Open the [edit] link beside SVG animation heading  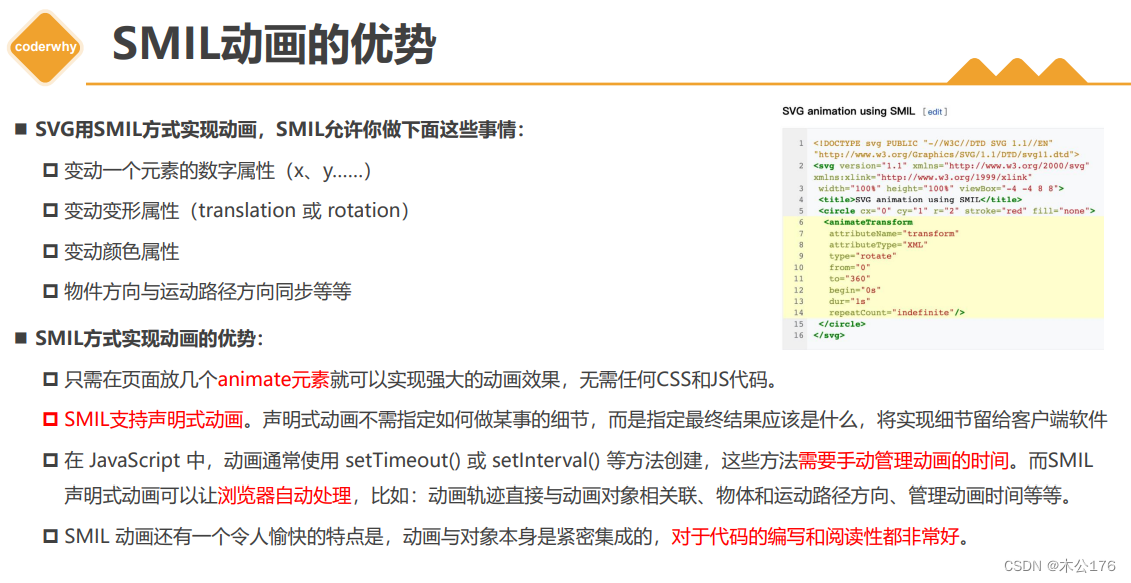(935, 112)
